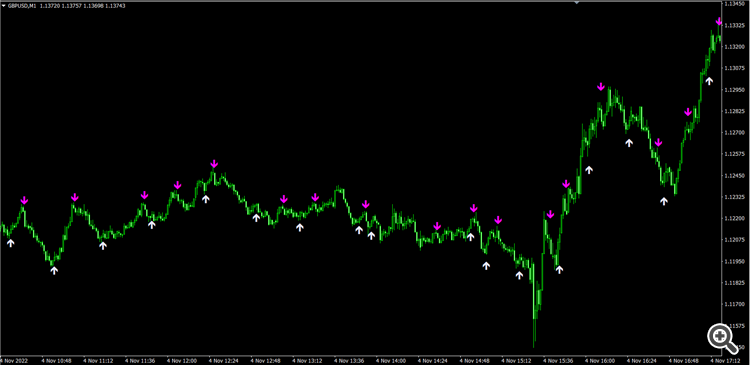
Task: Click the 4 Nov 15:36 time label
Action: pyautogui.click(x=559, y=361)
